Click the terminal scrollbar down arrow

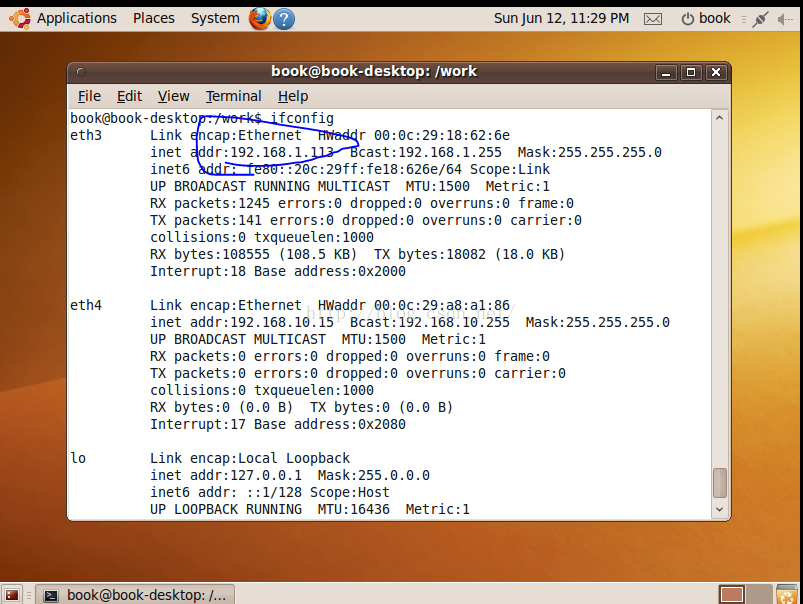pos(719,509)
